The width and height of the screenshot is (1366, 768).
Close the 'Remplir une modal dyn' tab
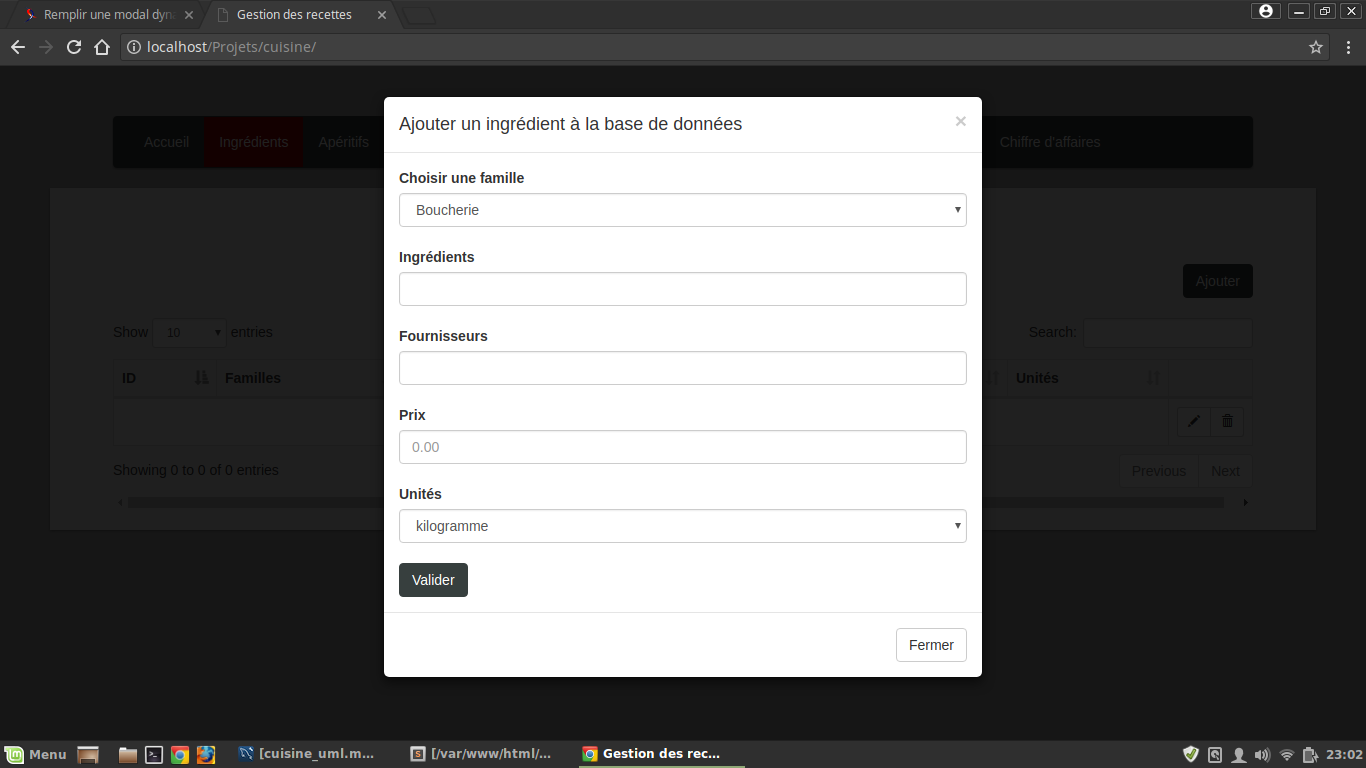point(189,15)
